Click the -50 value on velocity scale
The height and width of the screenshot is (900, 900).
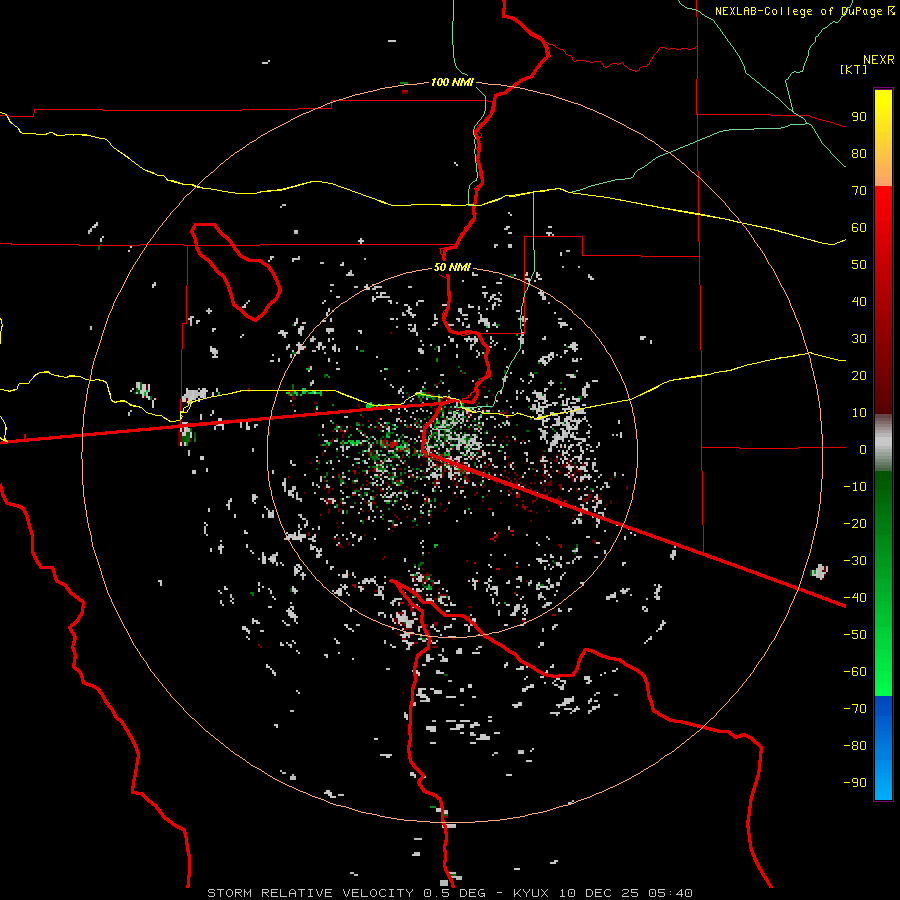pyautogui.click(x=855, y=634)
